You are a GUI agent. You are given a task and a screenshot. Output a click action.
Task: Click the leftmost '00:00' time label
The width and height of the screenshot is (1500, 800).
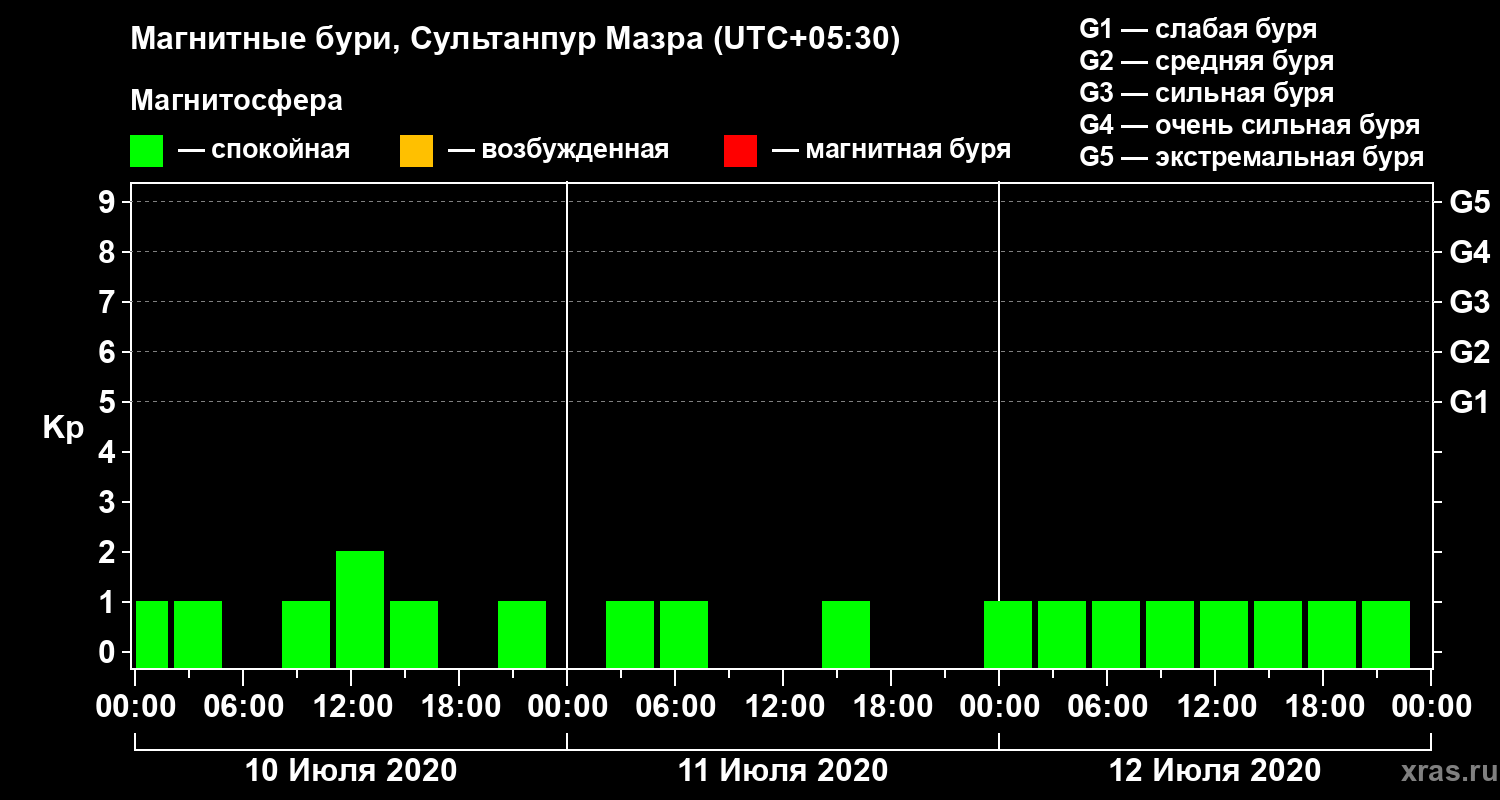135,707
